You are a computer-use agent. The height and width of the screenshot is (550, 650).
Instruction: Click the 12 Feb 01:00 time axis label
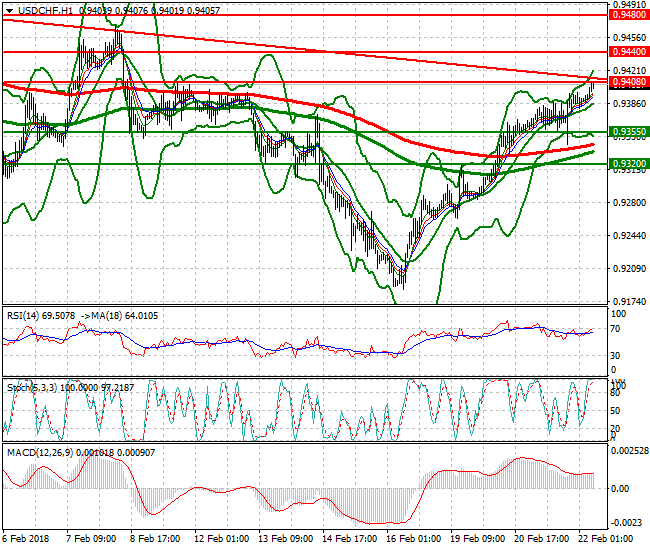pos(221,539)
